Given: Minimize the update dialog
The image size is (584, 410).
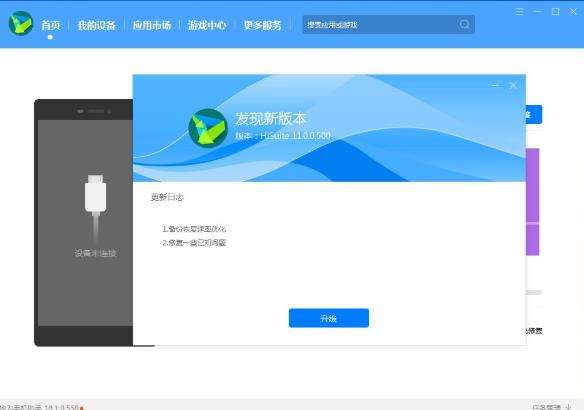Looking at the screenshot, I should 495,85.
